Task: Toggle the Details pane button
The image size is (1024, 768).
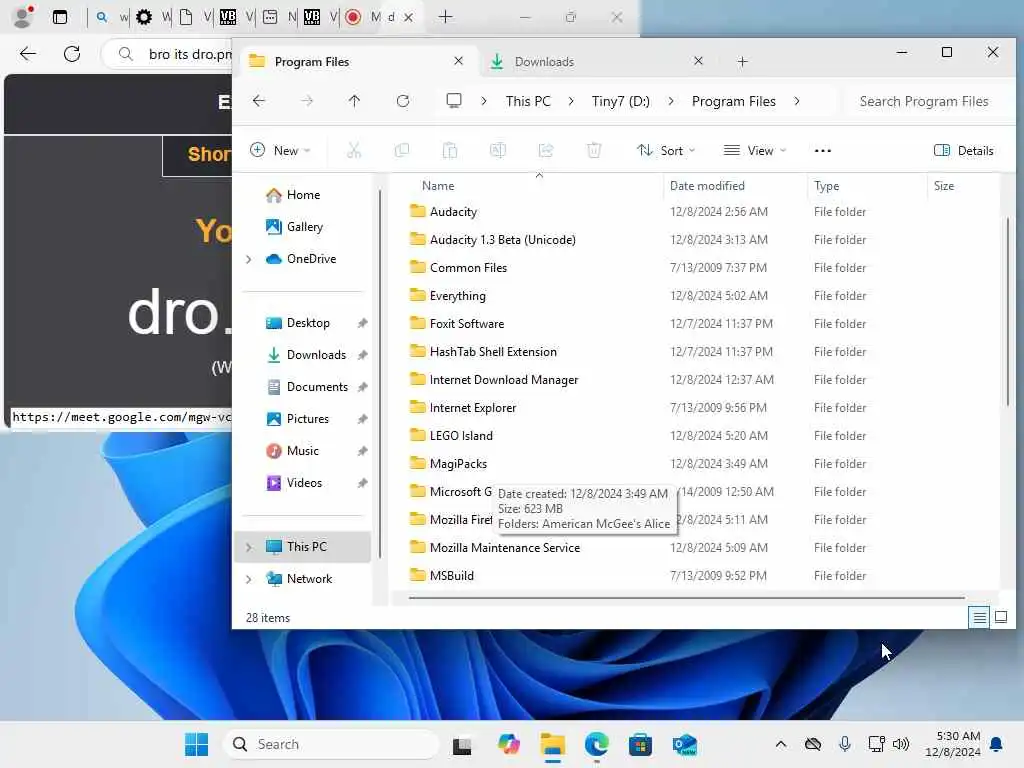Action: point(964,151)
